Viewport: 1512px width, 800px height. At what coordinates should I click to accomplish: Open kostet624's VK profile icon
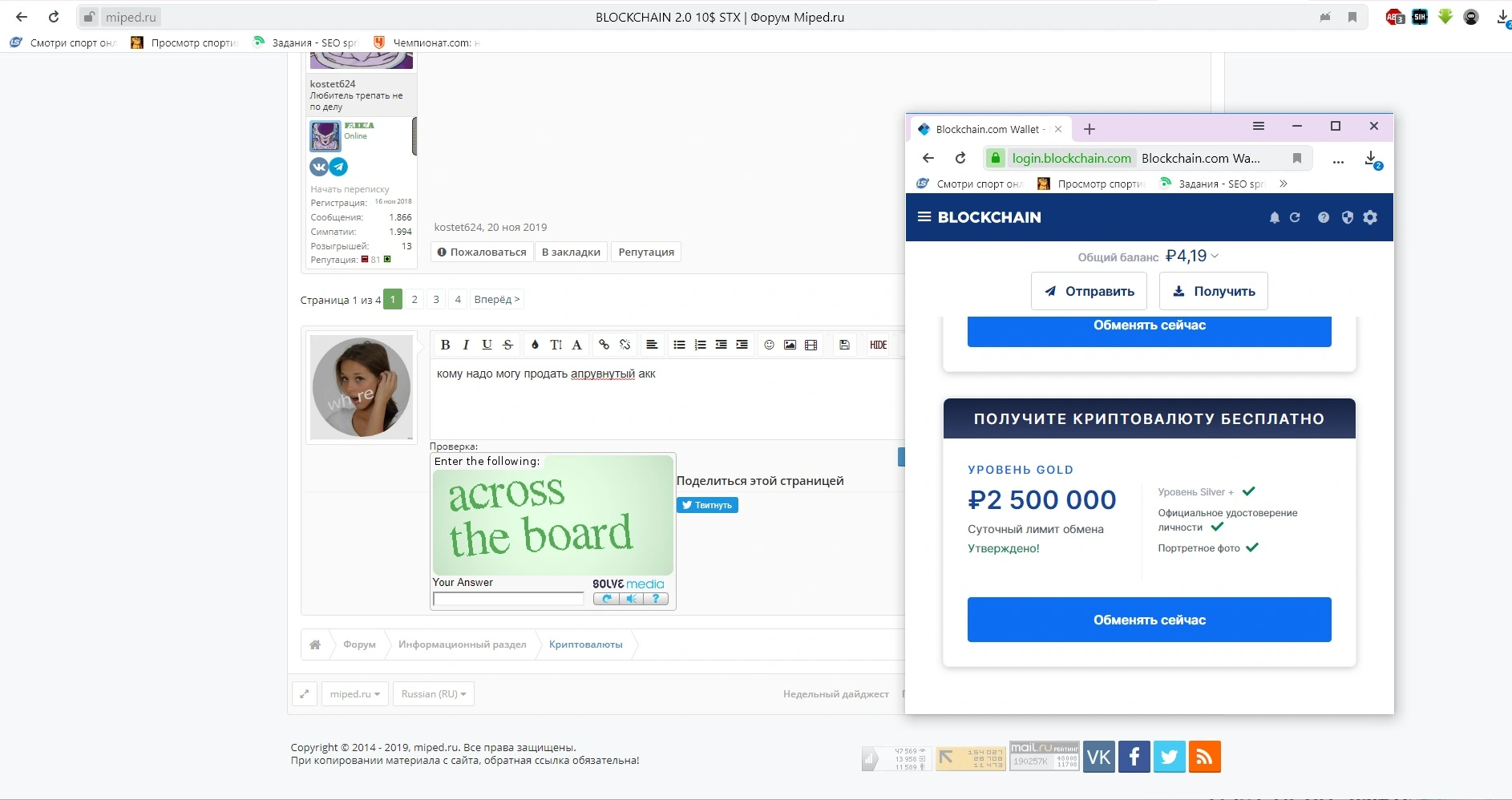tap(319, 167)
